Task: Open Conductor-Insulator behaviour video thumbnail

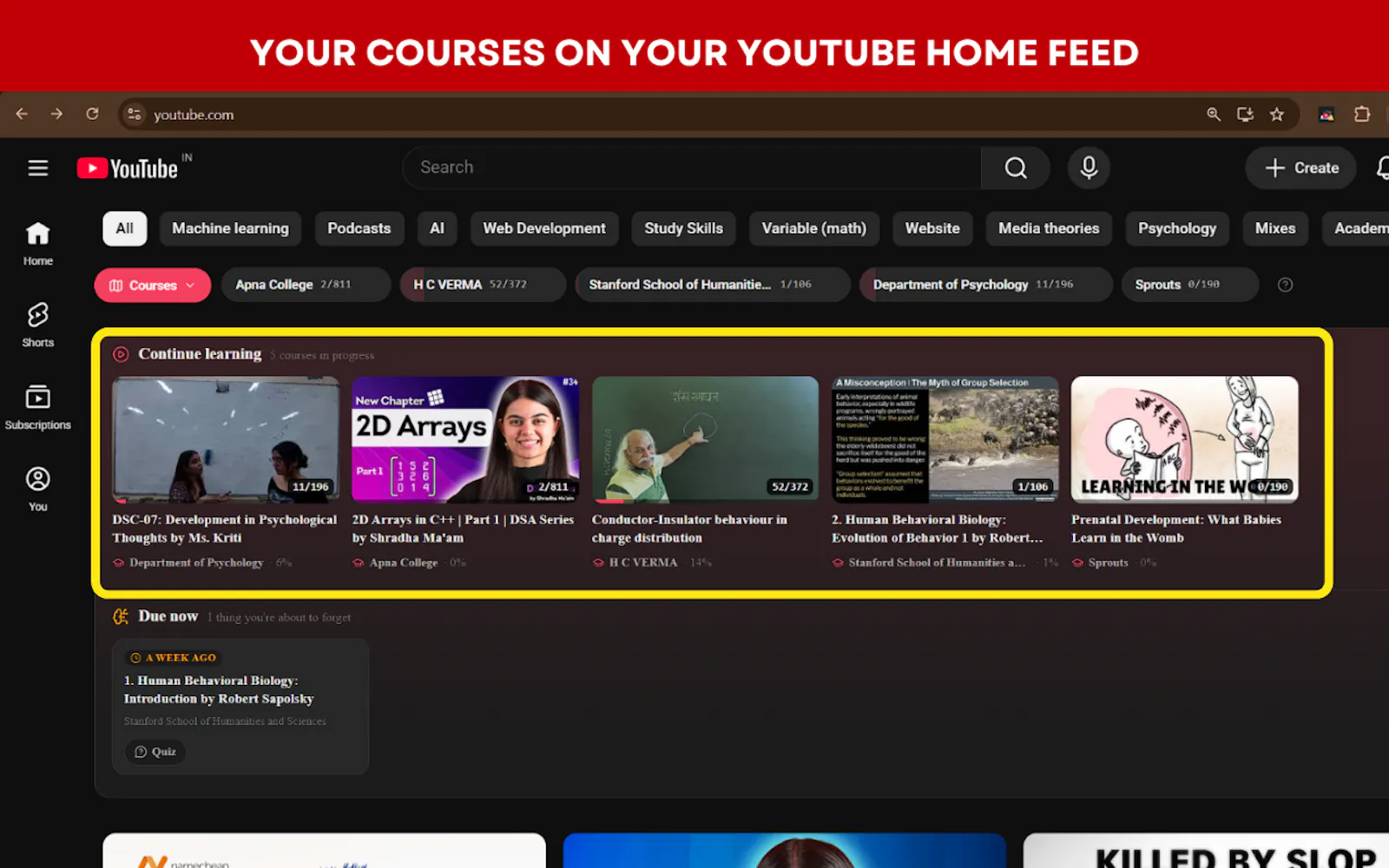Action: tap(705, 439)
